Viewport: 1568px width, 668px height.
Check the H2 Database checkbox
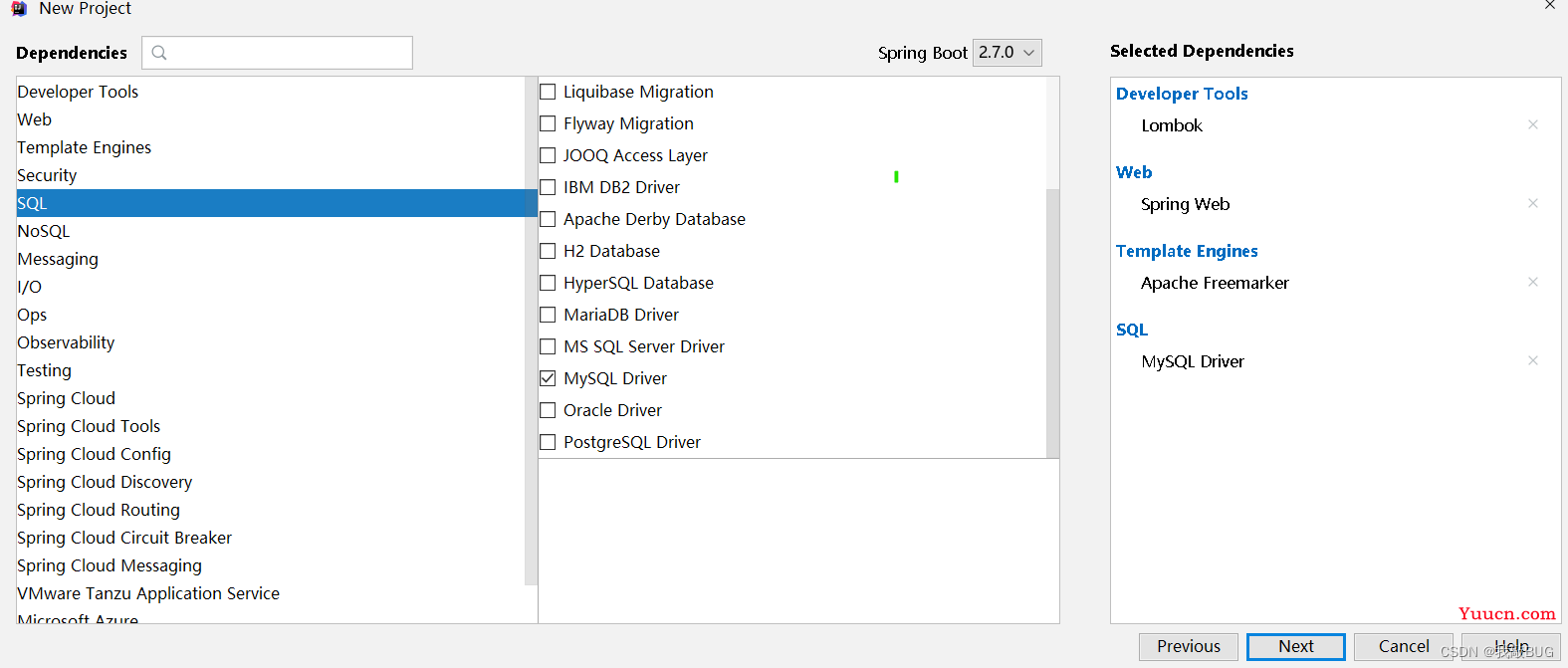click(548, 251)
